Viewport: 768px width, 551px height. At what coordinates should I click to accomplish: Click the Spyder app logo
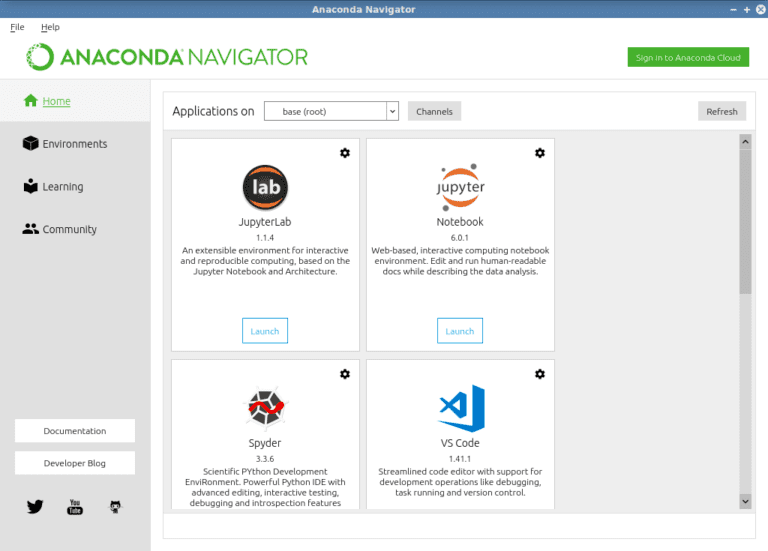coord(265,407)
